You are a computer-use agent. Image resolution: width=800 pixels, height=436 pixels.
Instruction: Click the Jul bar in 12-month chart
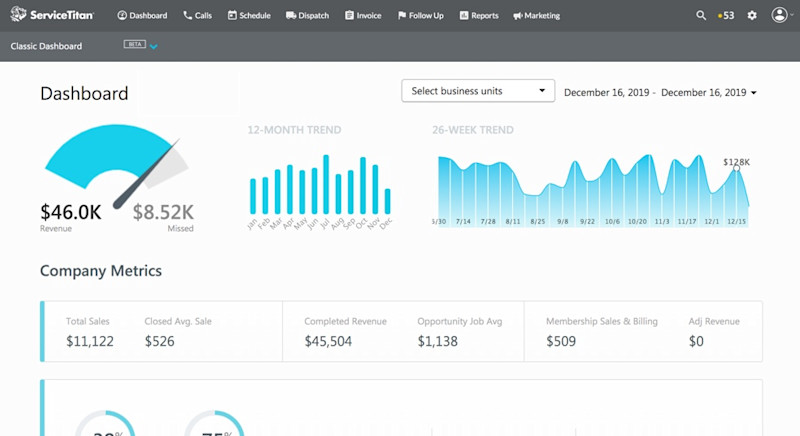point(326,185)
